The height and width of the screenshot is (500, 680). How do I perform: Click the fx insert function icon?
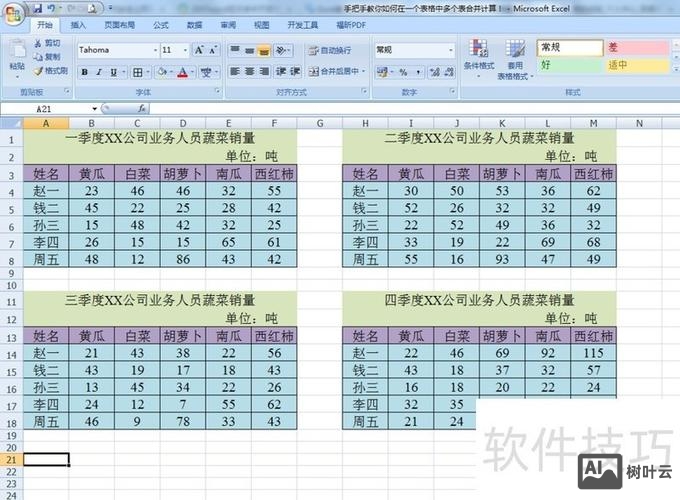(x=141, y=108)
